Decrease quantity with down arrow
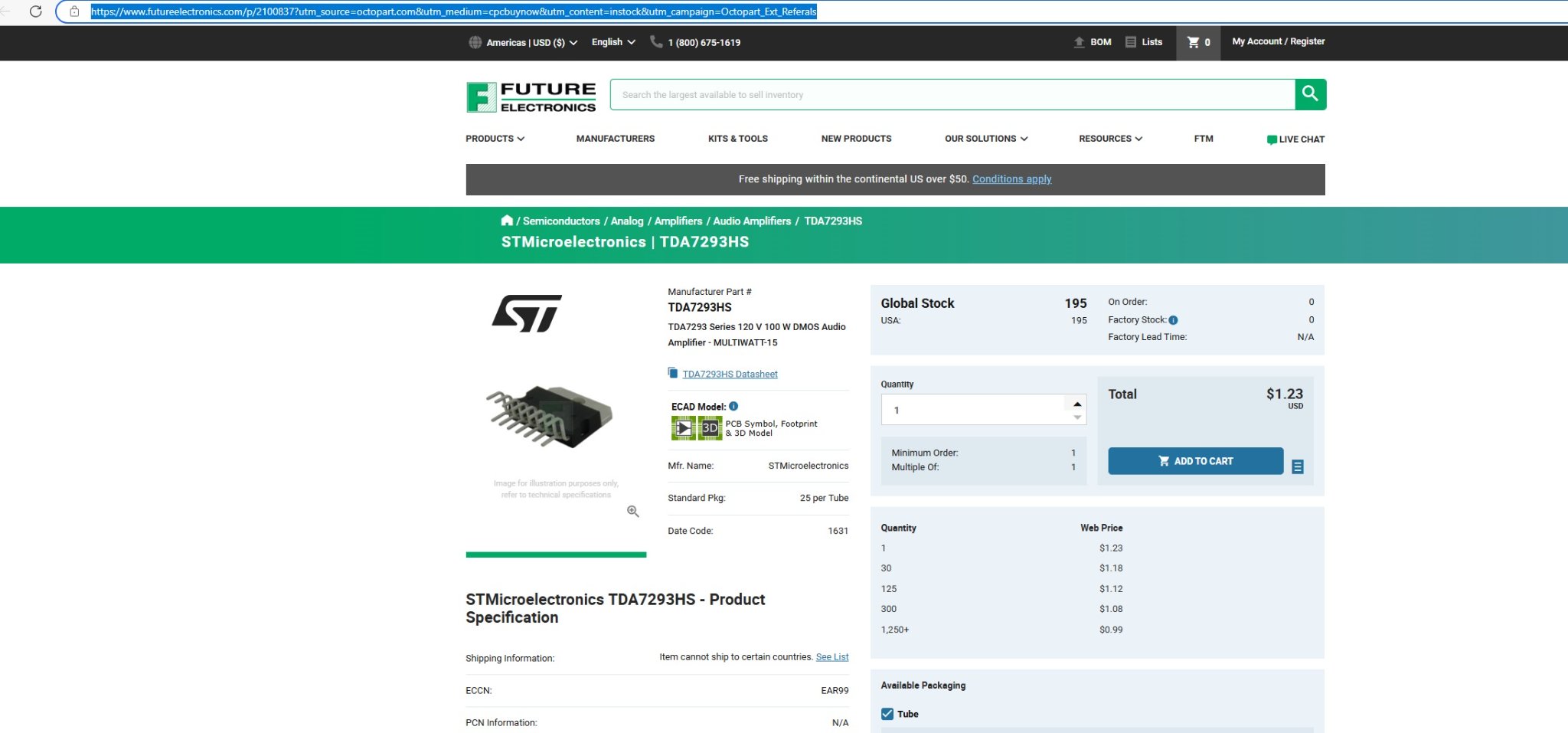1568x733 pixels. click(1077, 417)
